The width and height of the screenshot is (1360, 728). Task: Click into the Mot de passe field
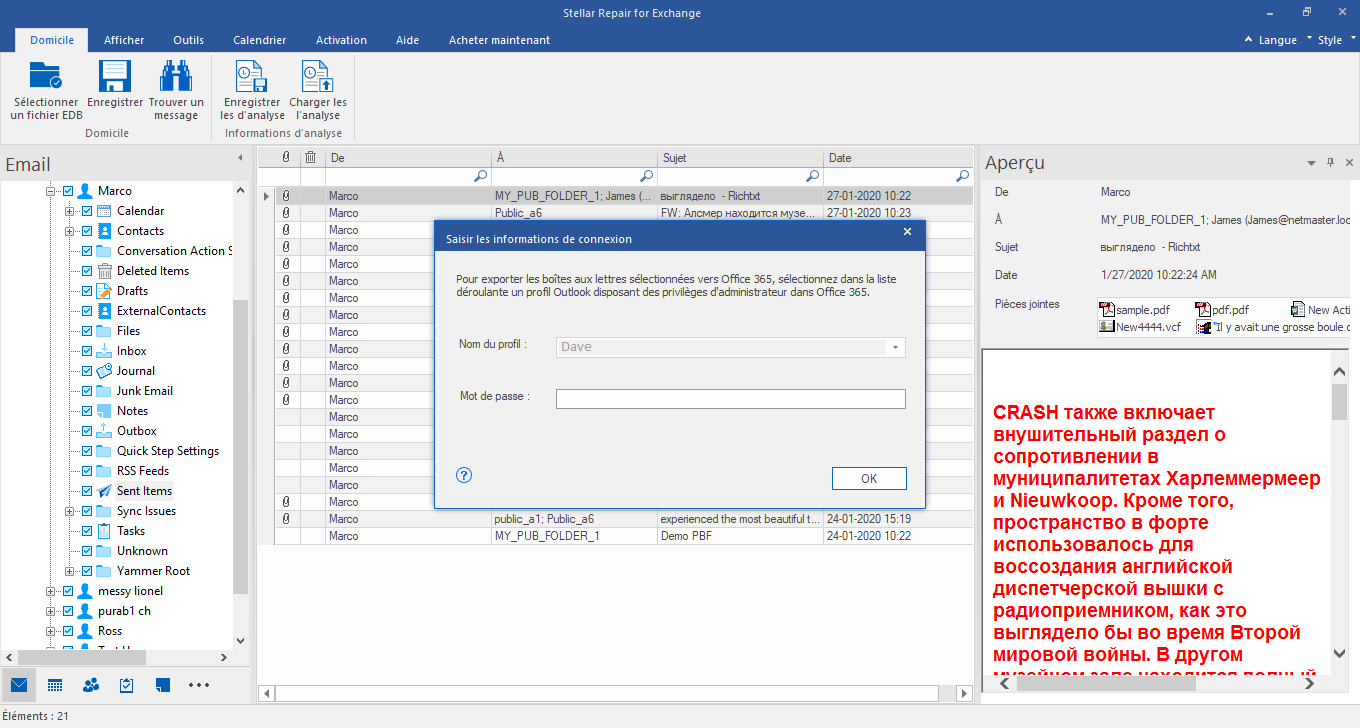tap(730, 399)
